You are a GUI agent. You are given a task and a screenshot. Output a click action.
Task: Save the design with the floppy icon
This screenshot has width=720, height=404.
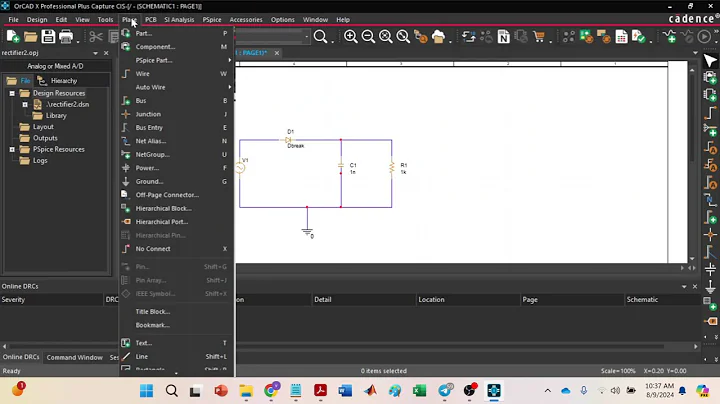(48, 37)
